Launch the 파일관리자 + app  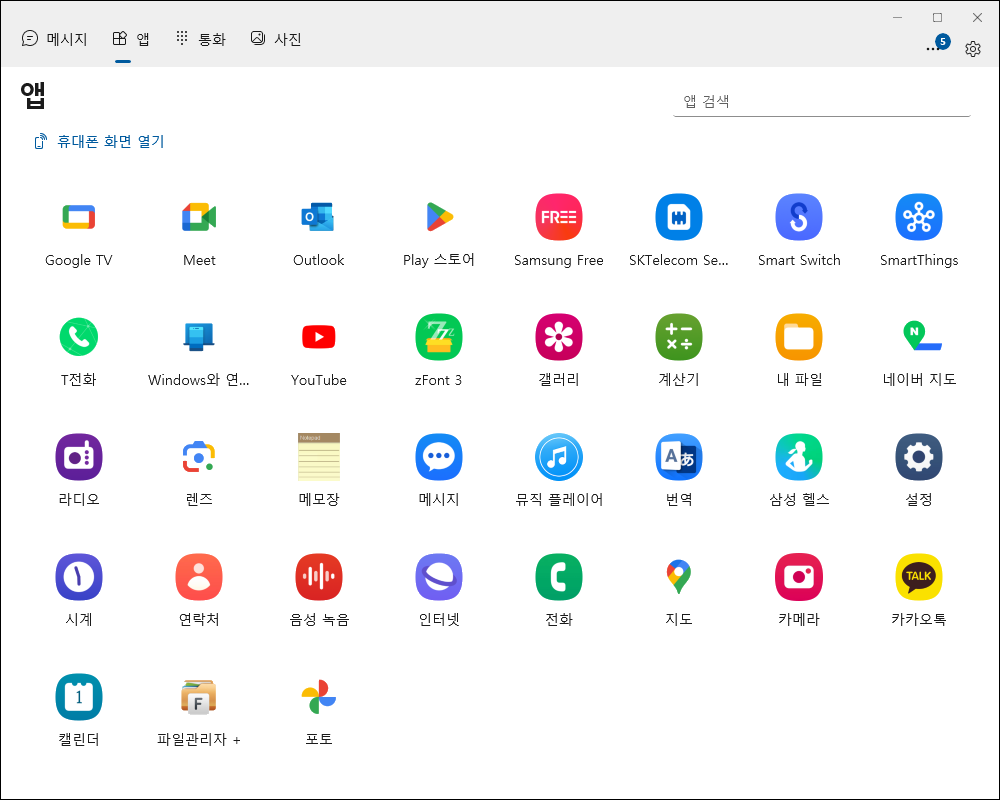[199, 697]
